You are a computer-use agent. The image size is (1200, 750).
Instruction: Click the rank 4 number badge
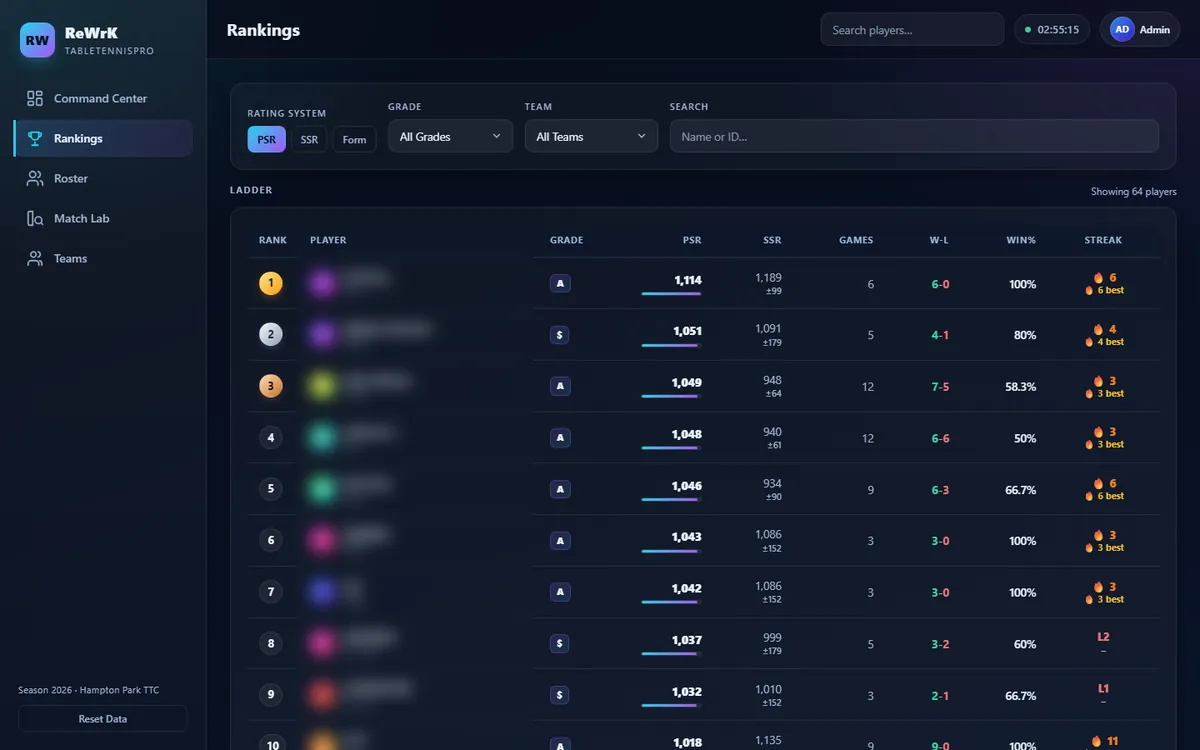pyautogui.click(x=271, y=437)
